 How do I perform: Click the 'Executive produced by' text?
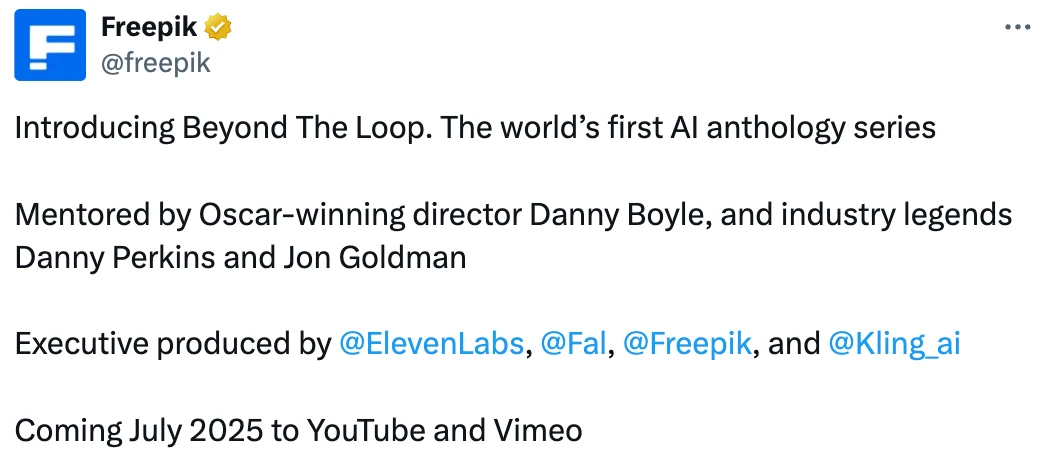tap(173, 344)
